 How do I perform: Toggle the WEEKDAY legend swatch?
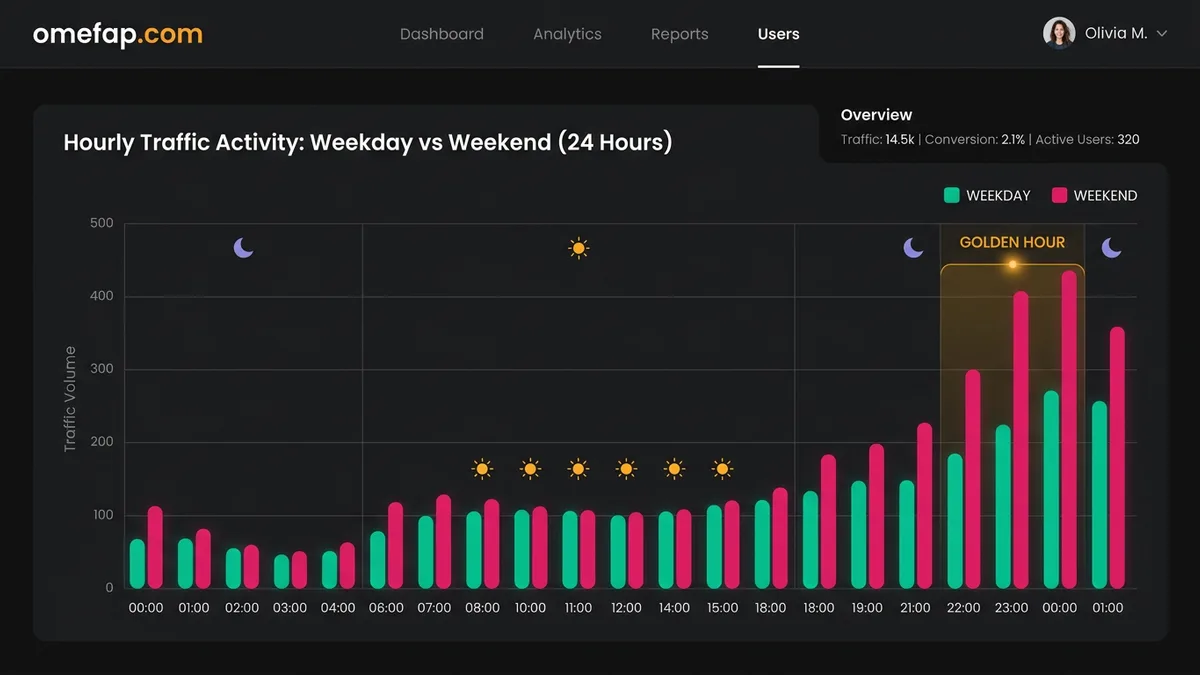coord(952,195)
